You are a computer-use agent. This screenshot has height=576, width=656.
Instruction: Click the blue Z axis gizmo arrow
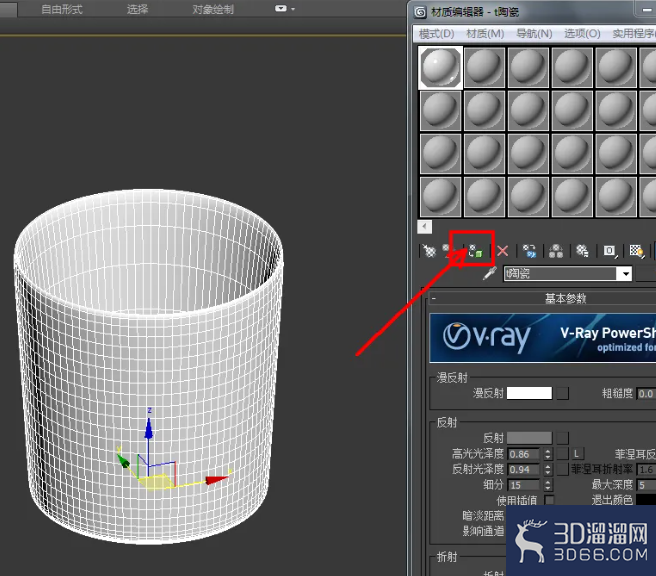click(149, 429)
